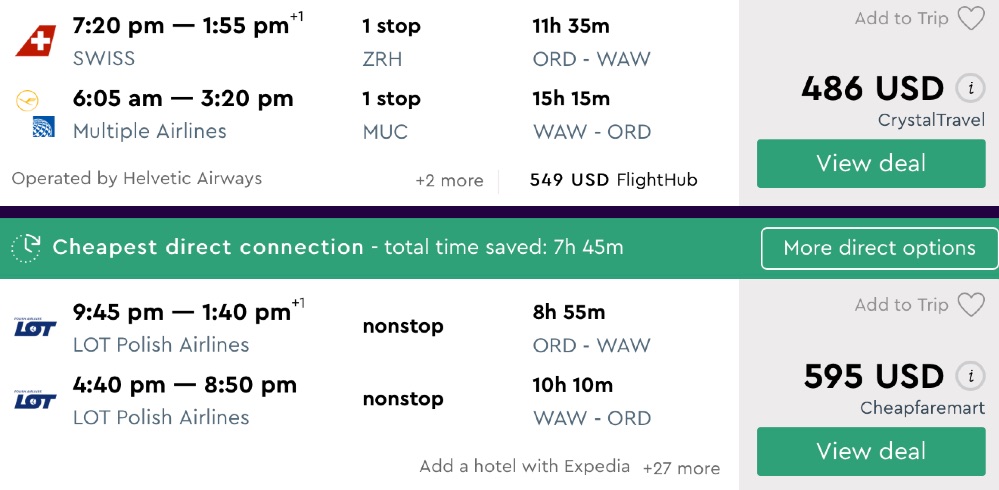Open price info icon next to 595 USD
Viewport: 999px width, 490px height.
(969, 376)
